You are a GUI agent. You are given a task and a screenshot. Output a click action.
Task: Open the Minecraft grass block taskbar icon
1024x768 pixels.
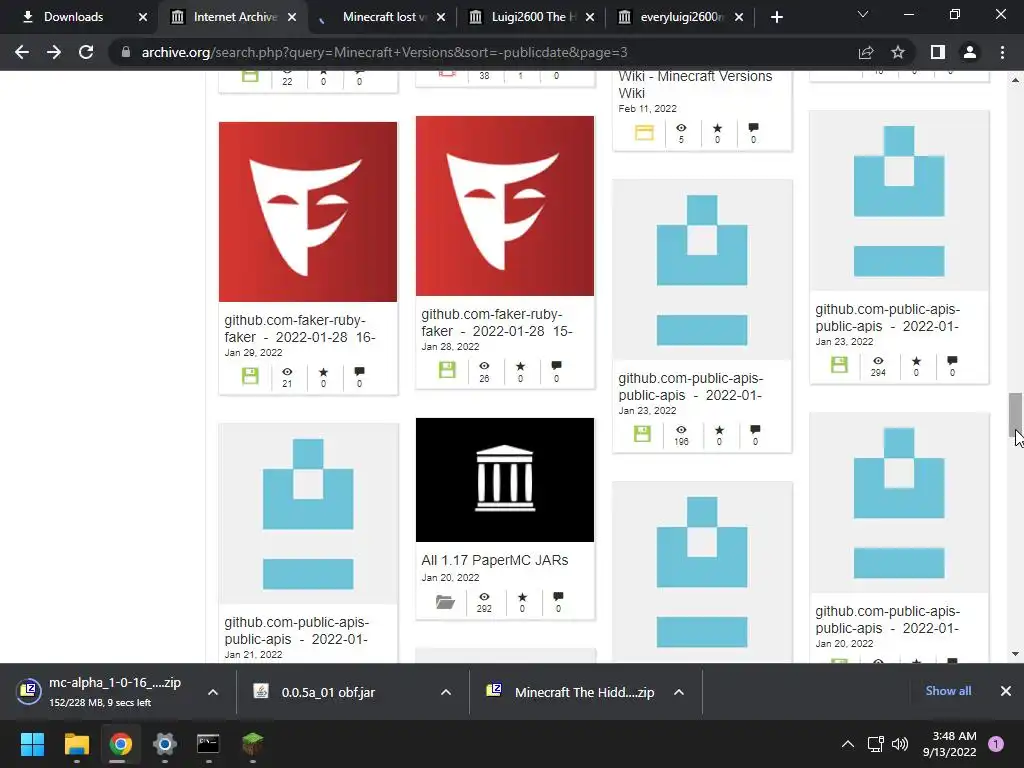click(252, 744)
